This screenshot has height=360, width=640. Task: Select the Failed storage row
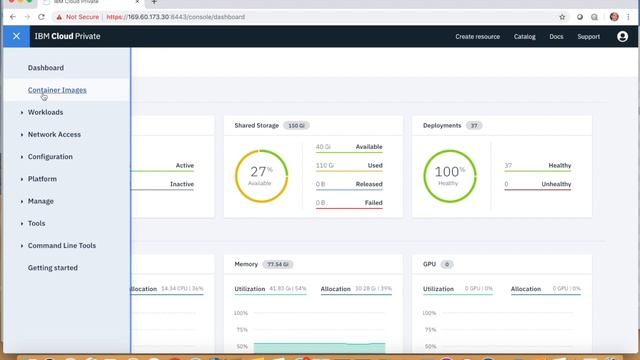point(349,203)
